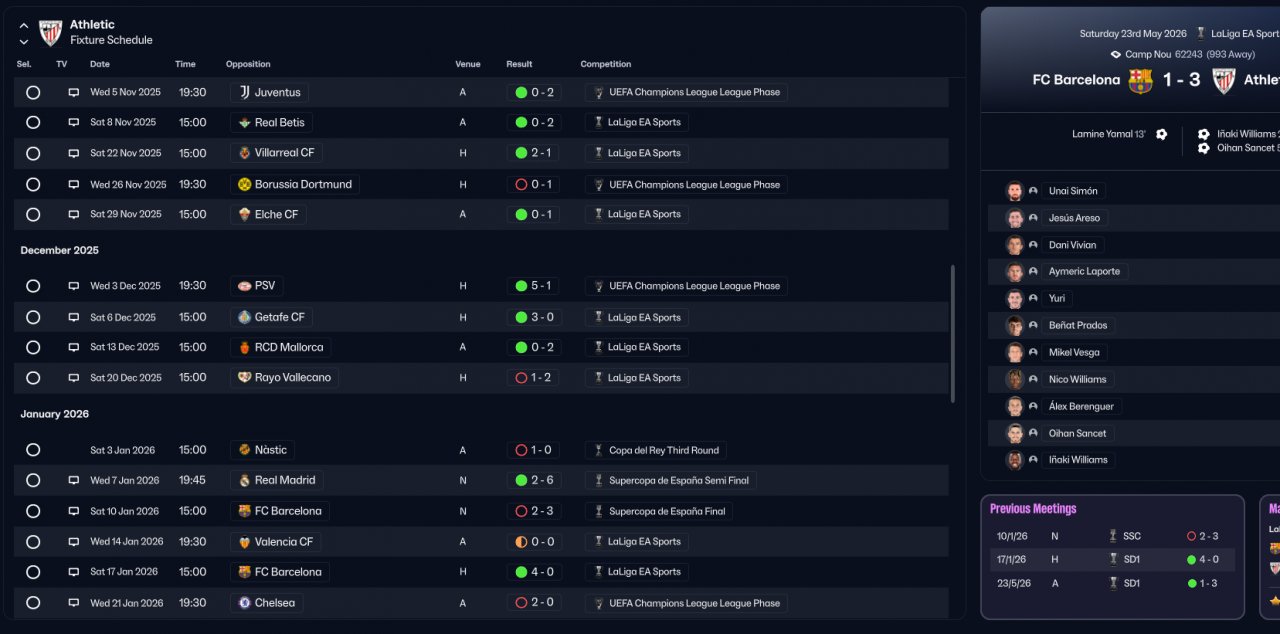
Task: Sort fixtures by the Result column header
Action: tap(519, 64)
